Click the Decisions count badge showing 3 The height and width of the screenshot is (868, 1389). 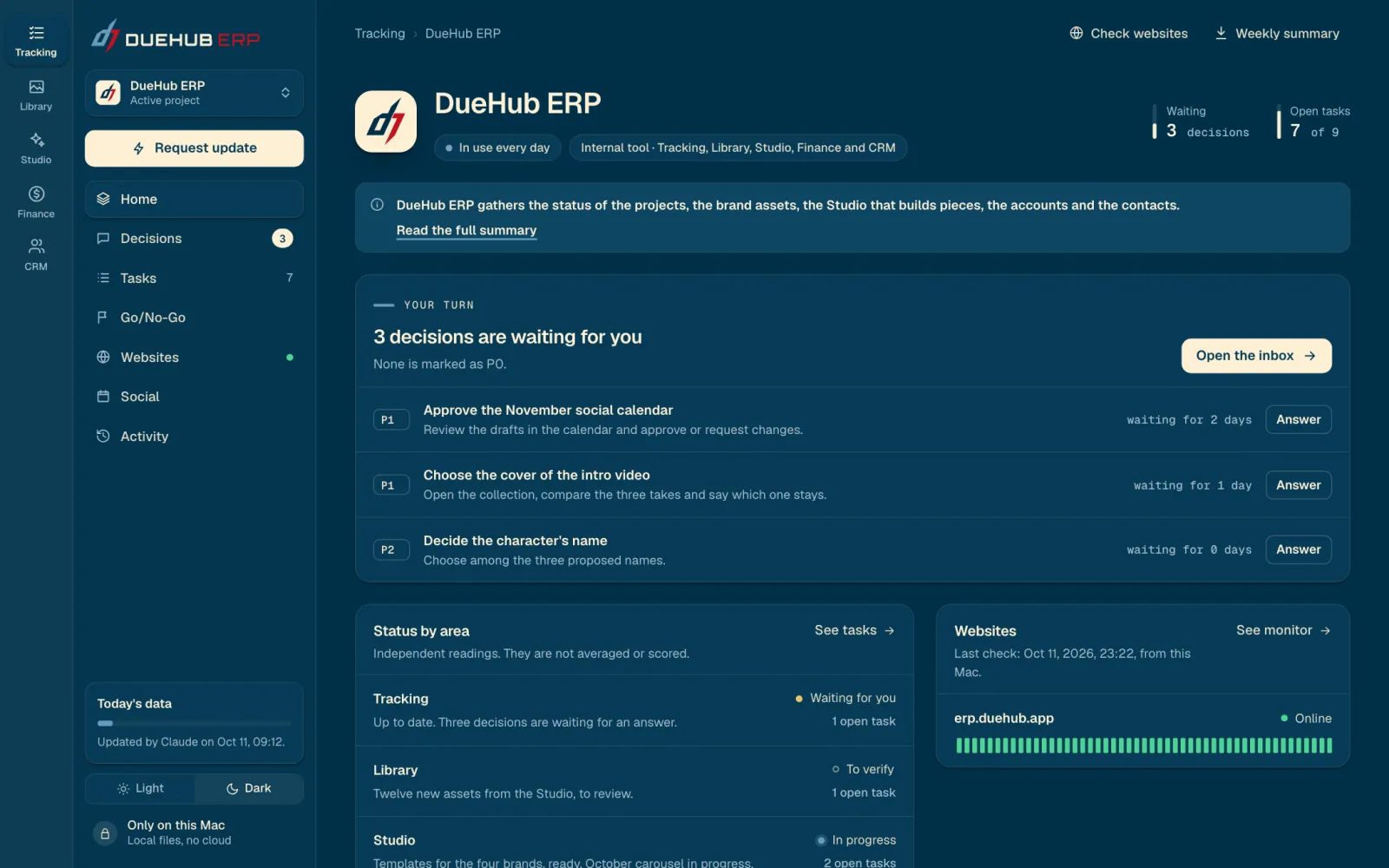282,239
